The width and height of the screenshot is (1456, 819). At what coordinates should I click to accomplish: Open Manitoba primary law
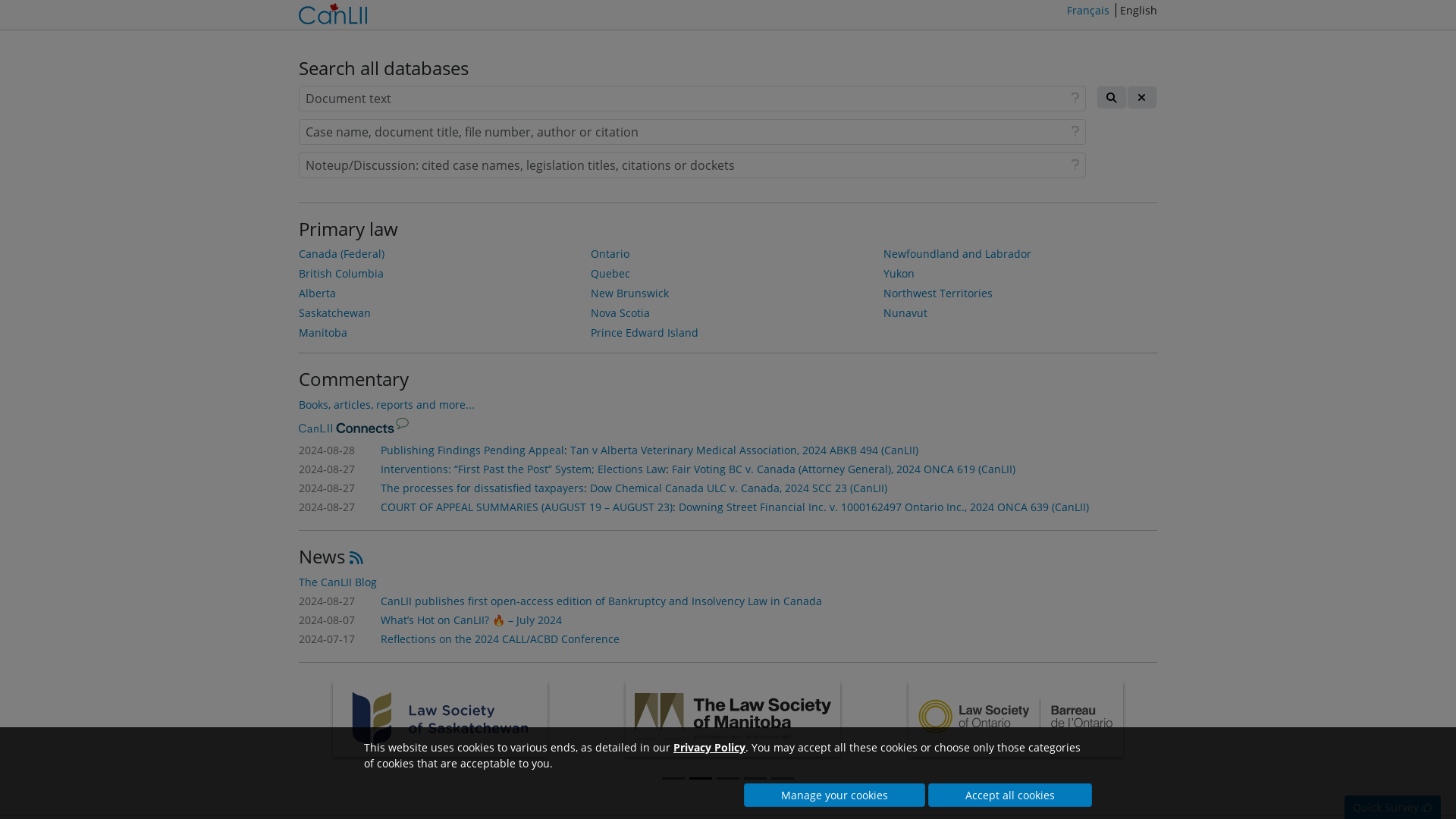click(323, 333)
